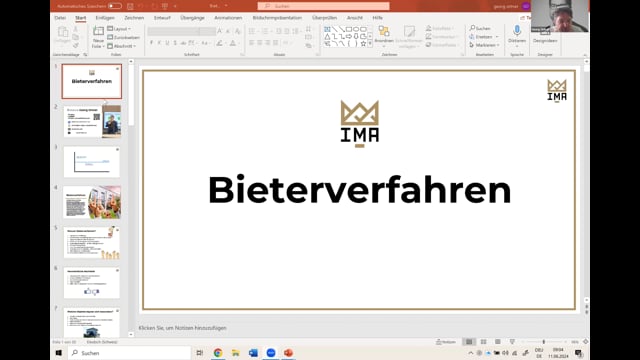
Task: Switch to the Bildschirmpräsentation tab
Action: (x=277, y=18)
